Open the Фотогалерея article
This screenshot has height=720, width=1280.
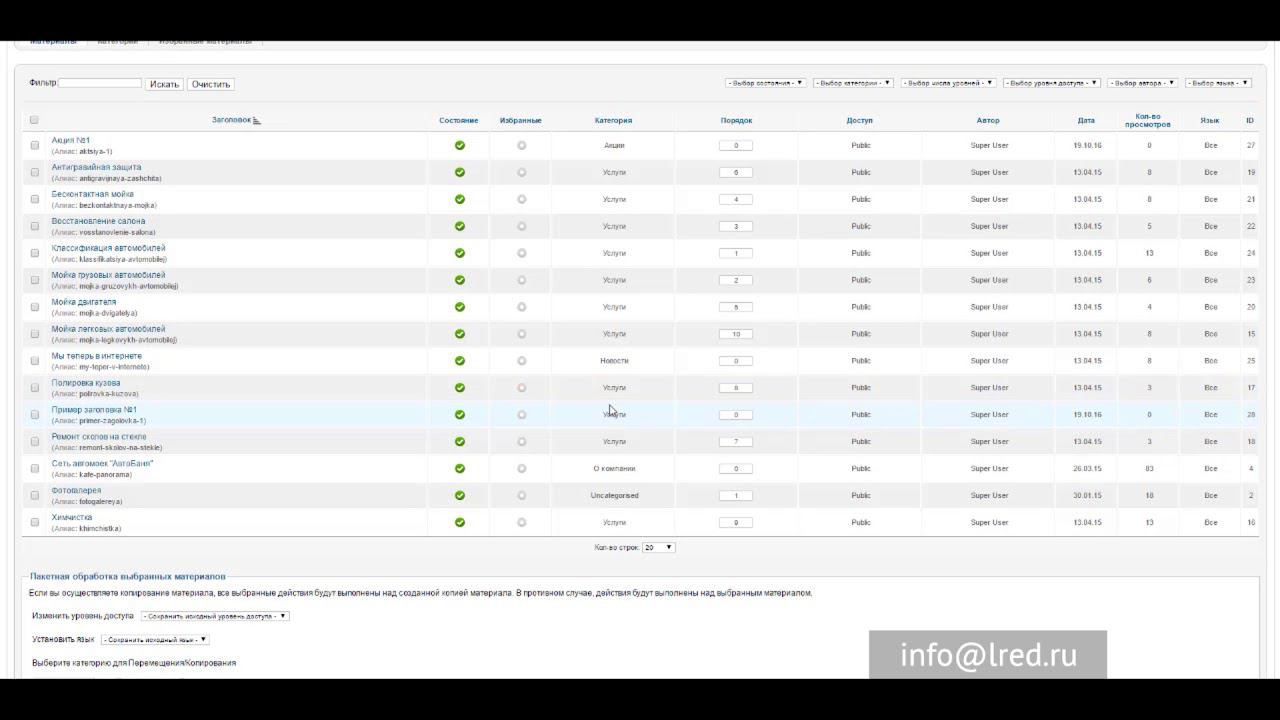click(x=76, y=490)
